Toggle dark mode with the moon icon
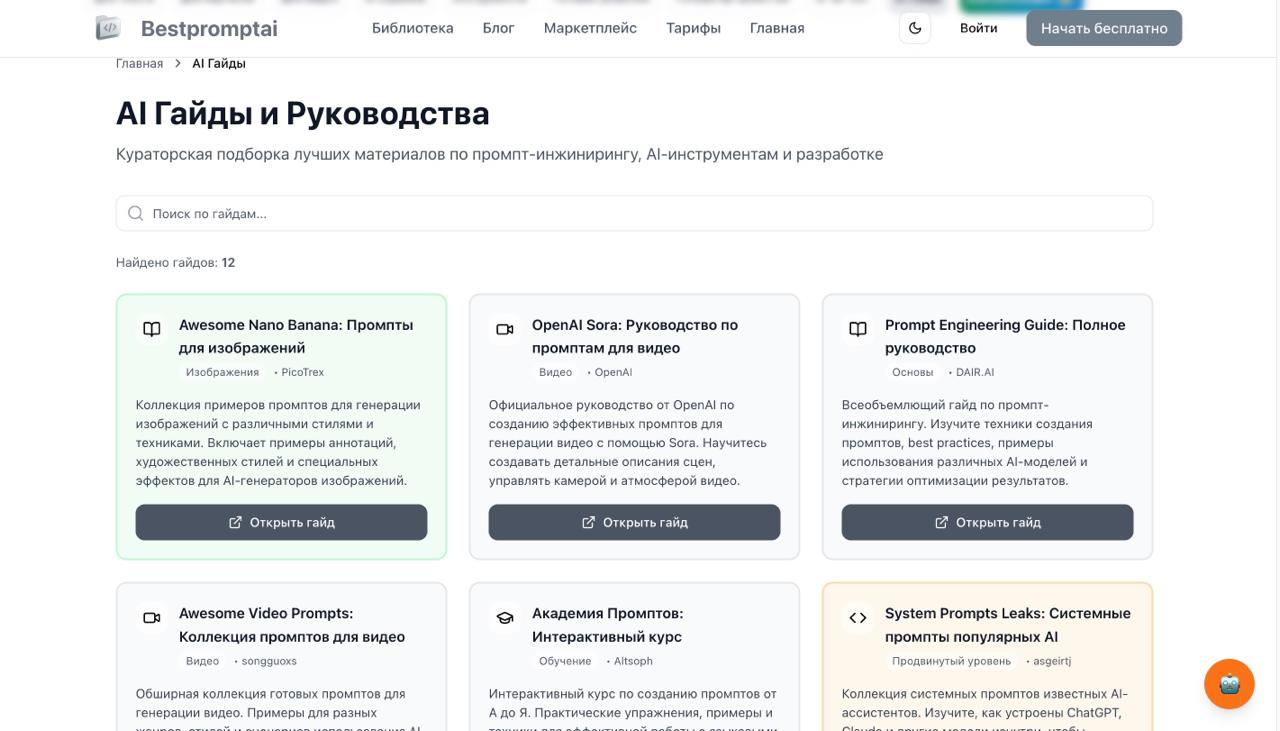 point(914,28)
